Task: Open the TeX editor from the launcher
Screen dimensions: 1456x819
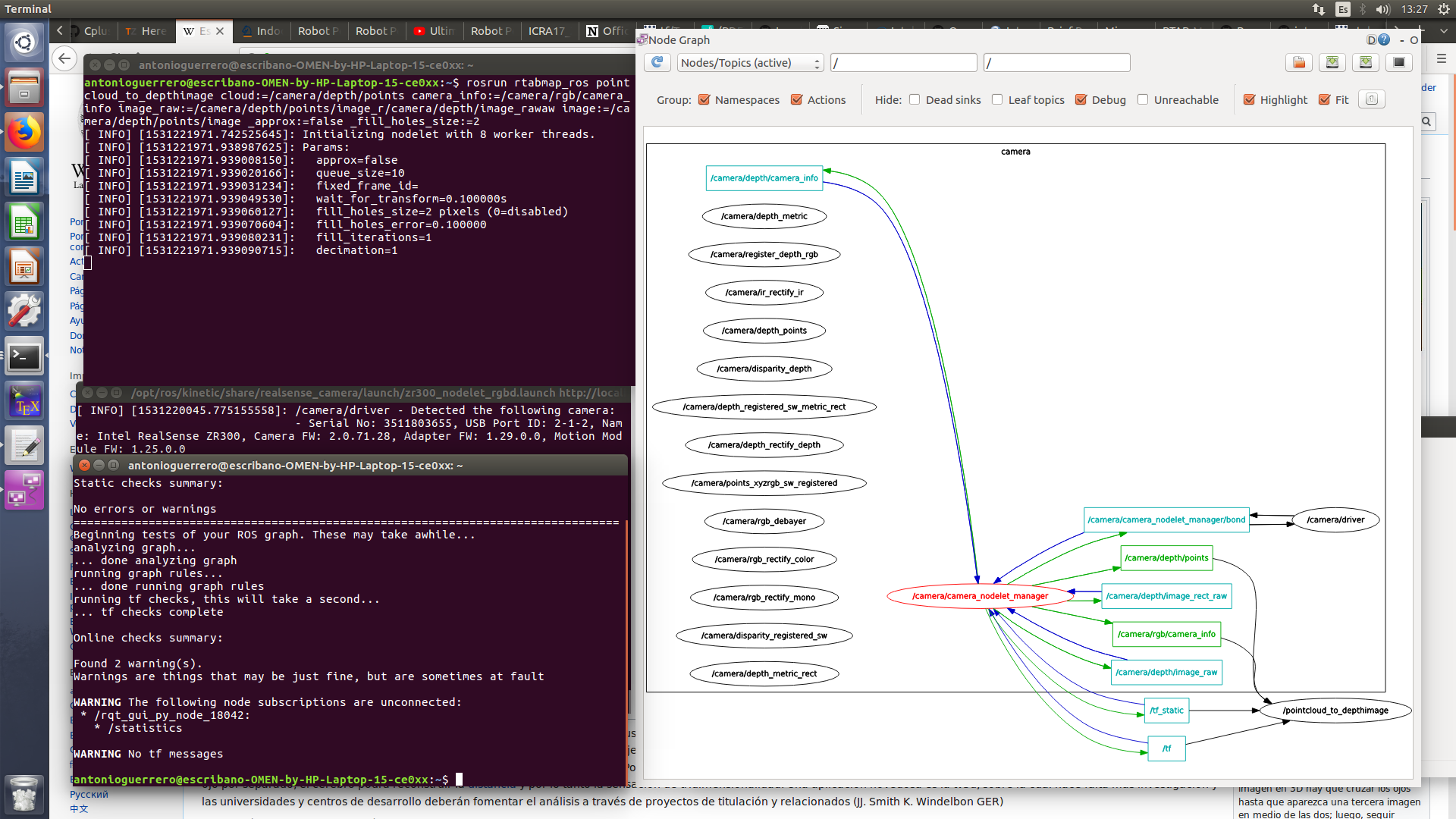Action: (25, 400)
